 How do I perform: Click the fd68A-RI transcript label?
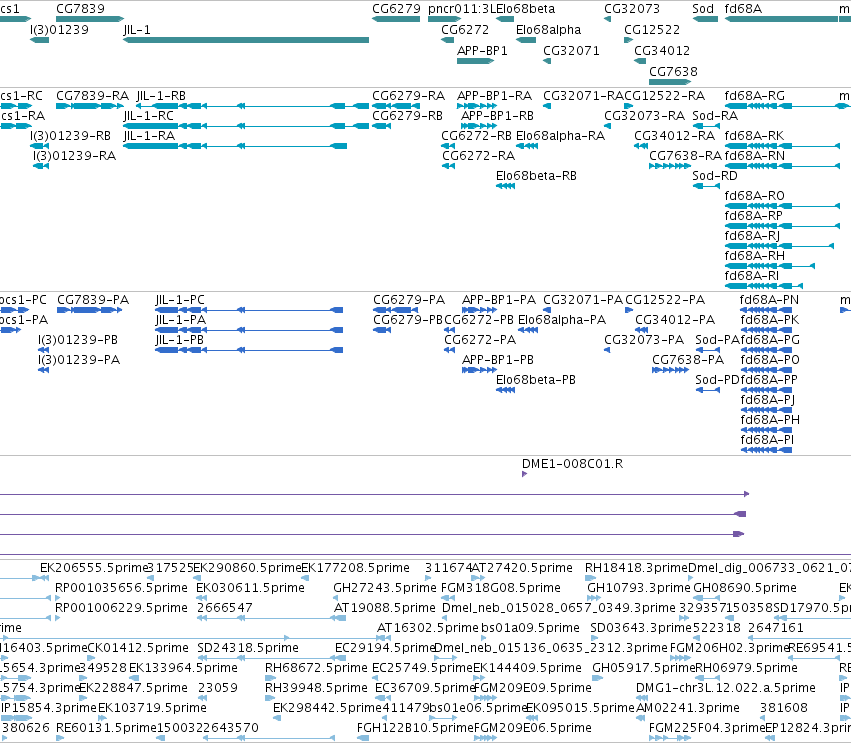[x=752, y=276]
